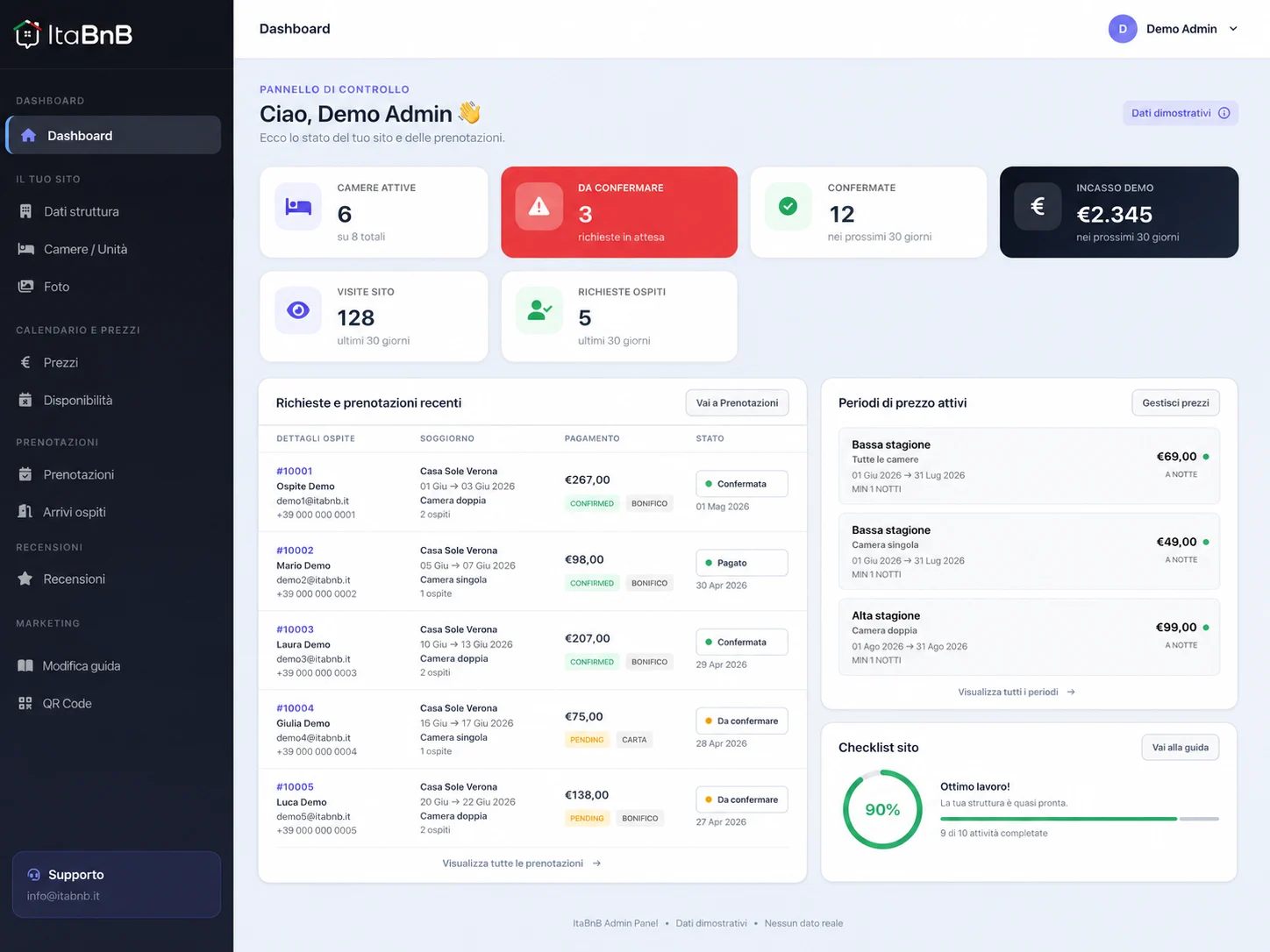The width and height of the screenshot is (1270, 952).
Task: Open booking #10003 link
Action: [x=295, y=629]
